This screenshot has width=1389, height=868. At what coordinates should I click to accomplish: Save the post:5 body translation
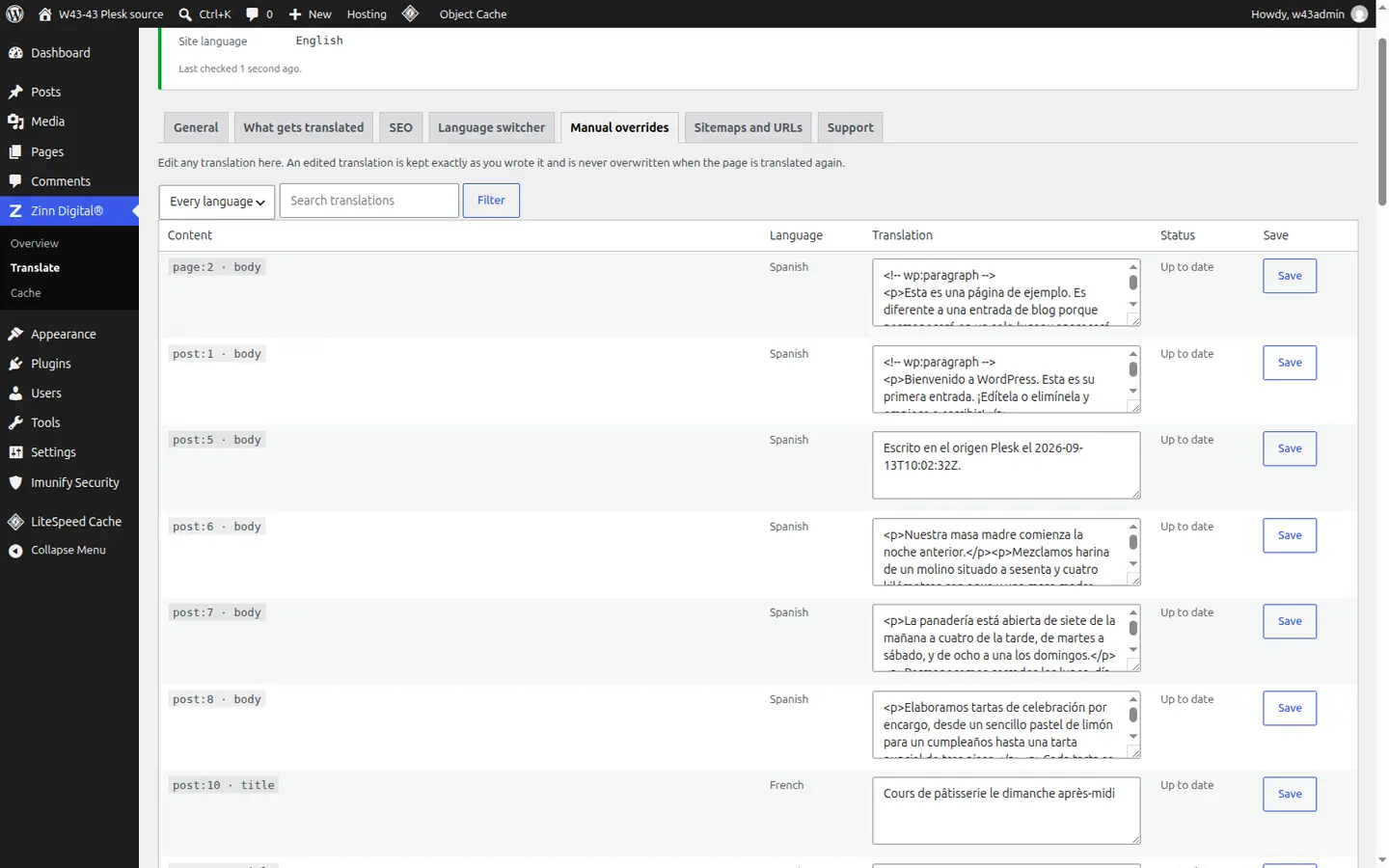pyautogui.click(x=1290, y=448)
